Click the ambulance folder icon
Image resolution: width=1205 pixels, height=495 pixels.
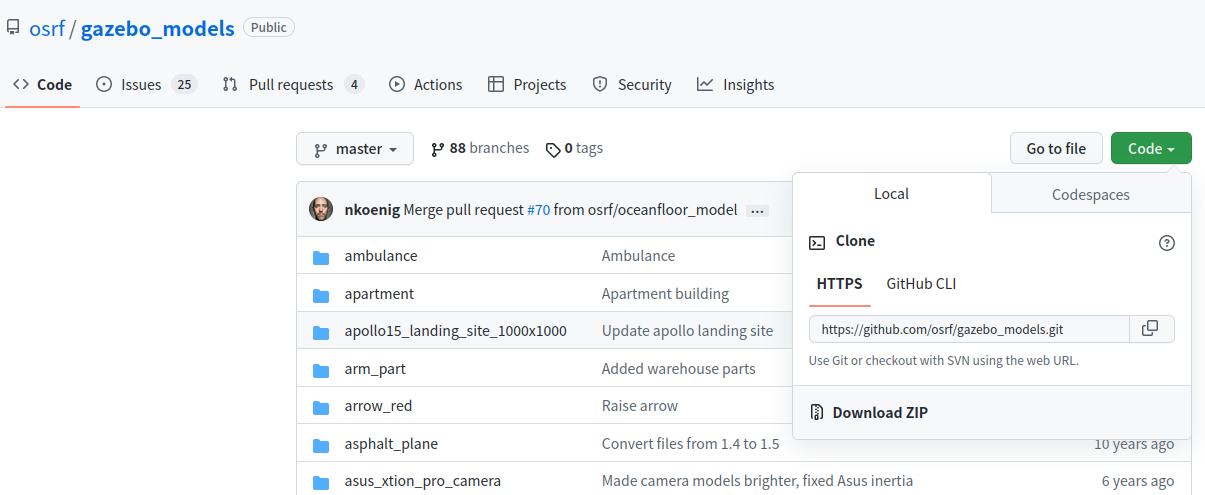pos(321,257)
